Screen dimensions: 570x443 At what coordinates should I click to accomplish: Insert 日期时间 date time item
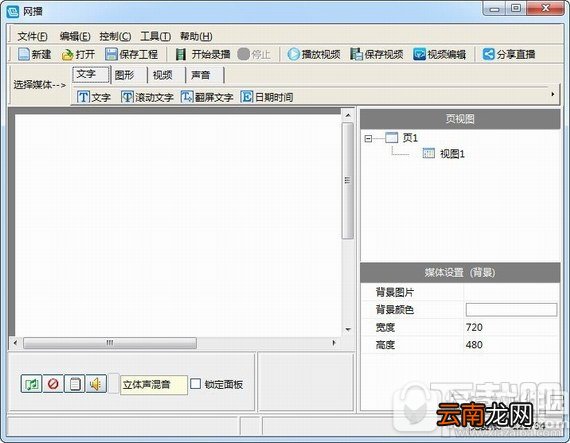pyautogui.click(x=266, y=97)
